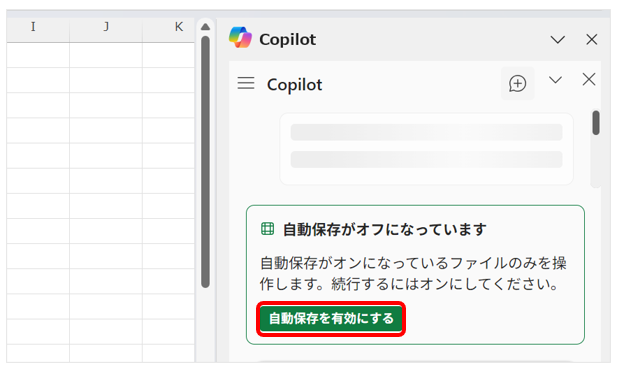Start a new chat with the plus bubble icon

pyautogui.click(x=517, y=84)
